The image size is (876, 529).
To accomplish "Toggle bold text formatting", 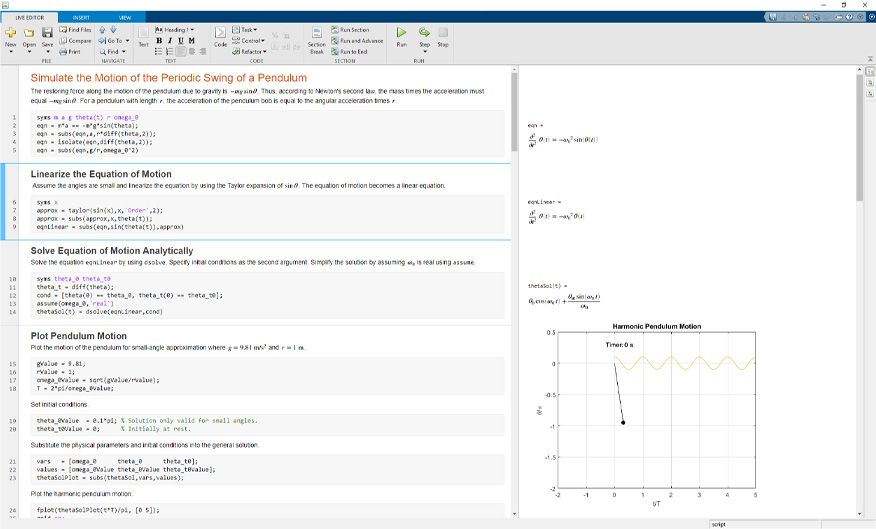I will point(159,41).
